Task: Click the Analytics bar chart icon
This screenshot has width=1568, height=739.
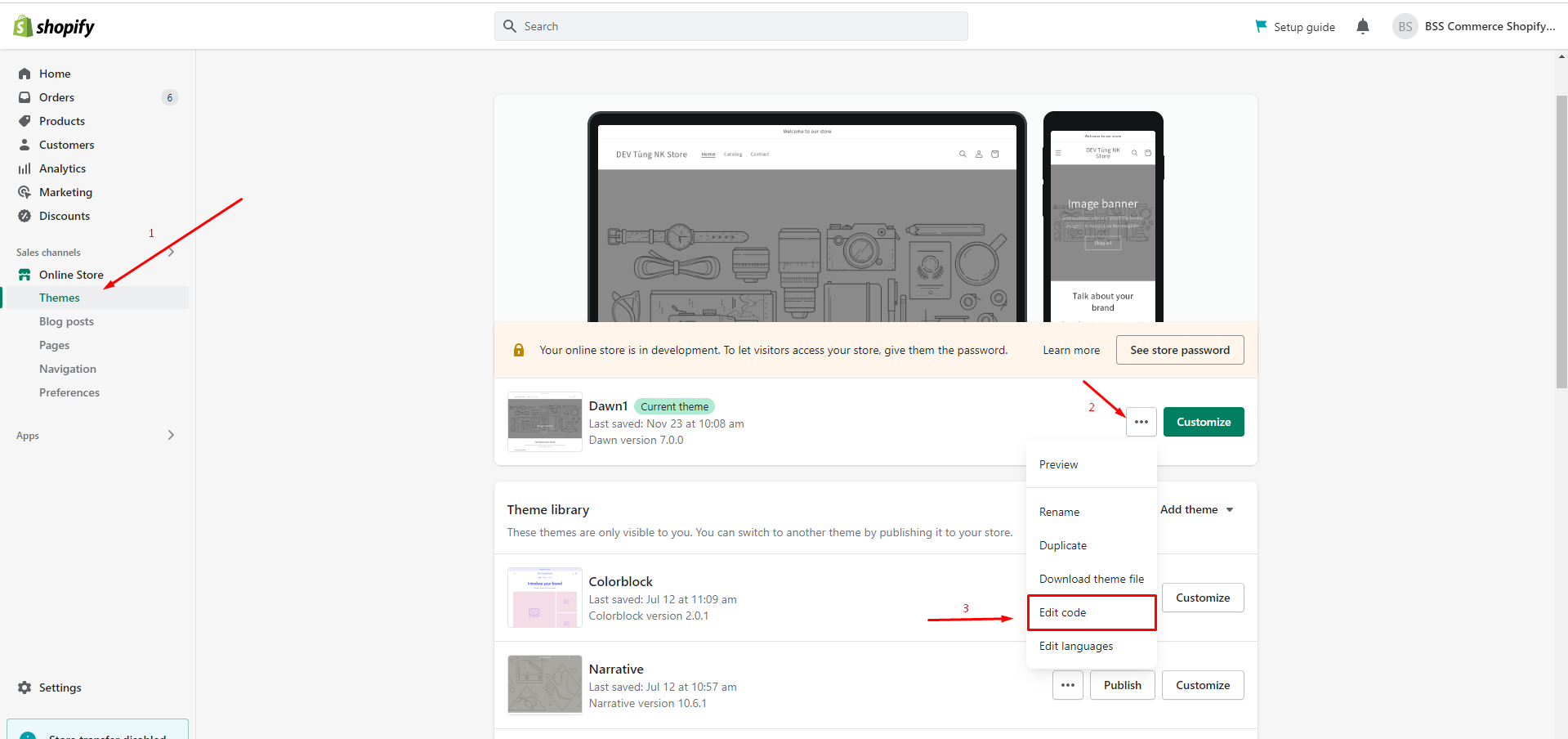Action: 25,168
